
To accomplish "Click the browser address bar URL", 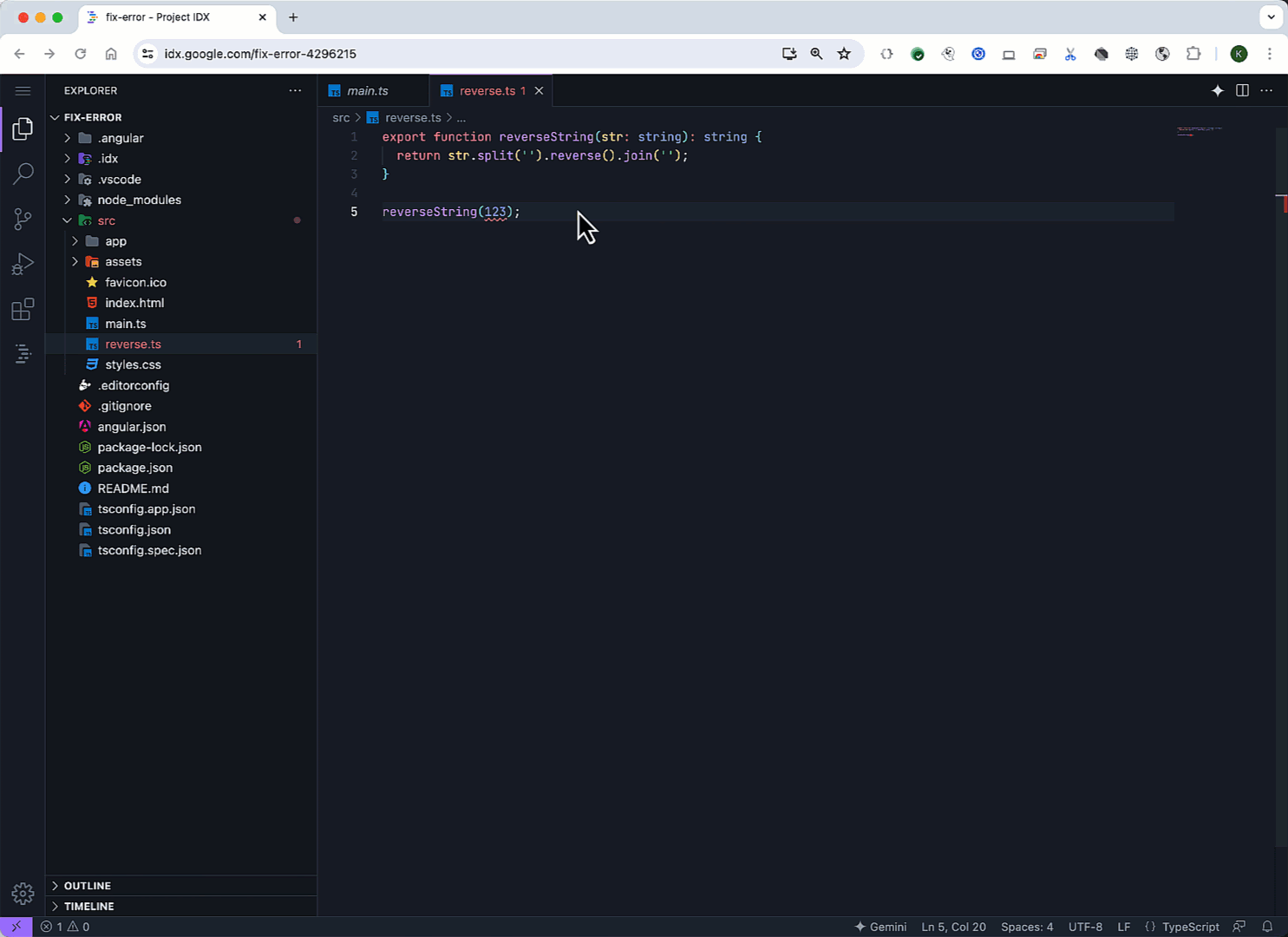I will (260, 54).
